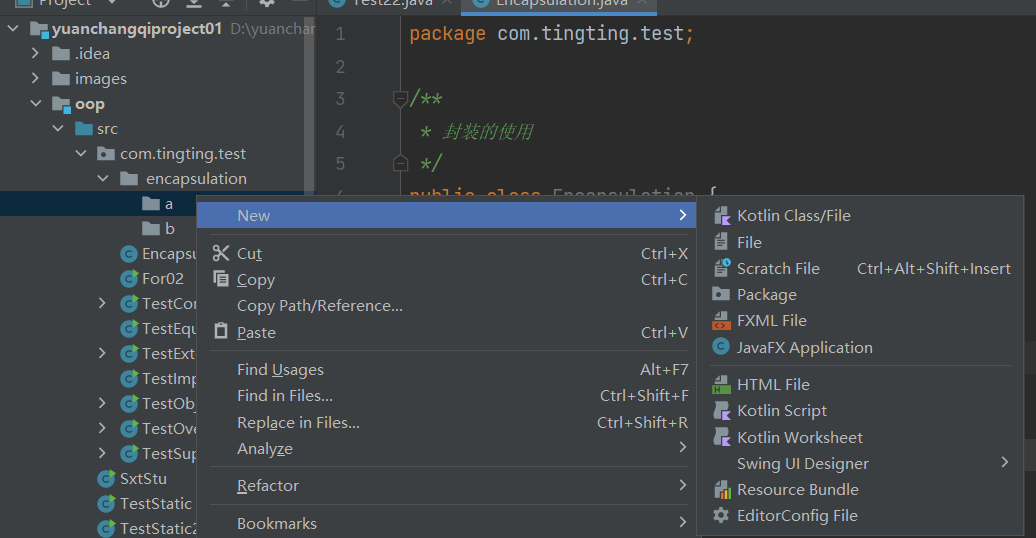Open the Bookmarks submenu arrow
Viewport: 1036px width, 538px height.
coord(683,522)
